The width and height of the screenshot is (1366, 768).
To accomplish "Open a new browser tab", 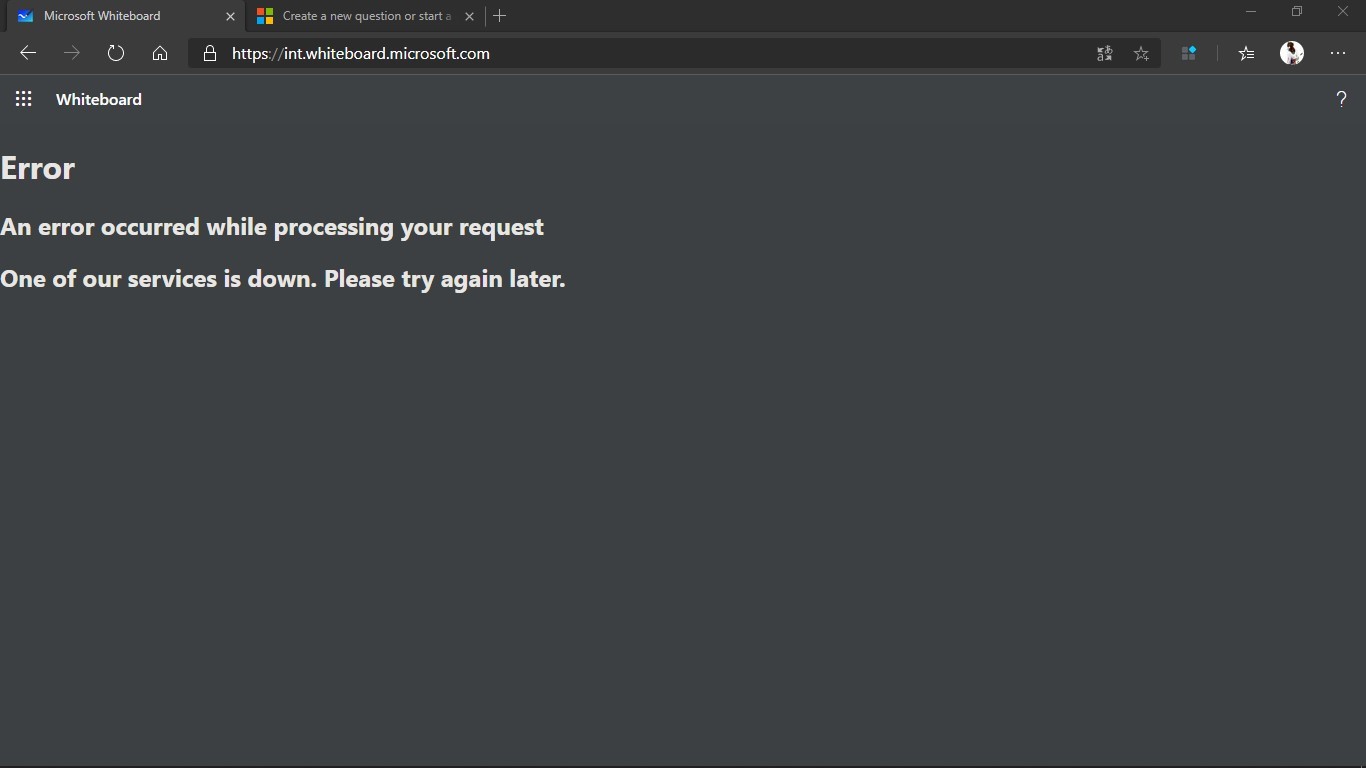I will pyautogui.click(x=500, y=16).
